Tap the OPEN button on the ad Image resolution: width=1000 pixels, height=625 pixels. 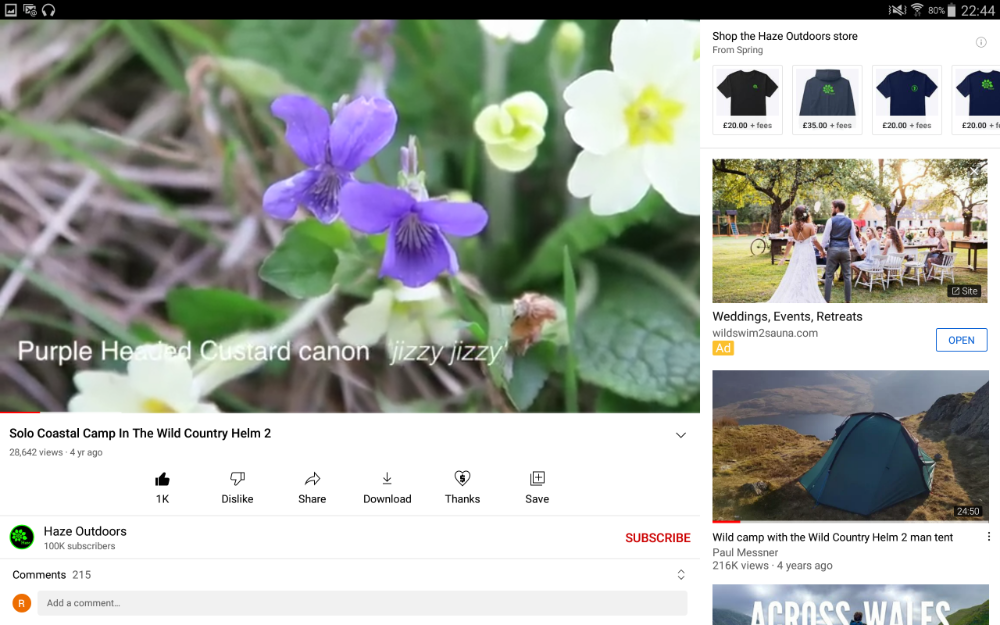pos(961,340)
